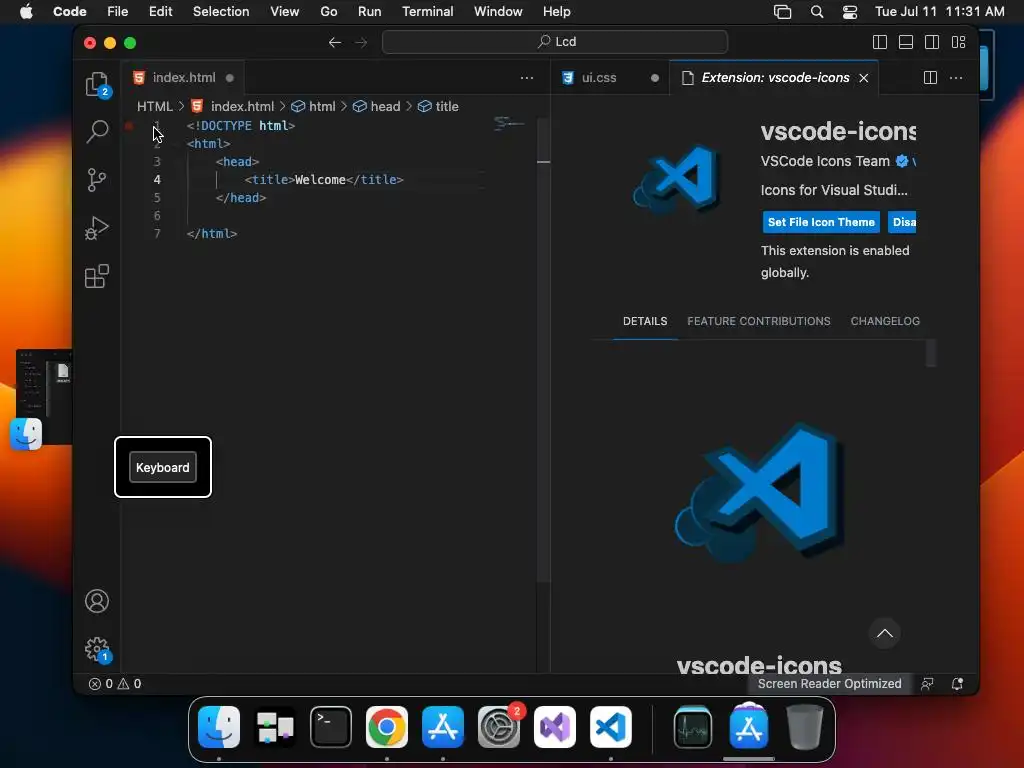Open the Go menu
The width and height of the screenshot is (1024, 768).
(x=328, y=12)
